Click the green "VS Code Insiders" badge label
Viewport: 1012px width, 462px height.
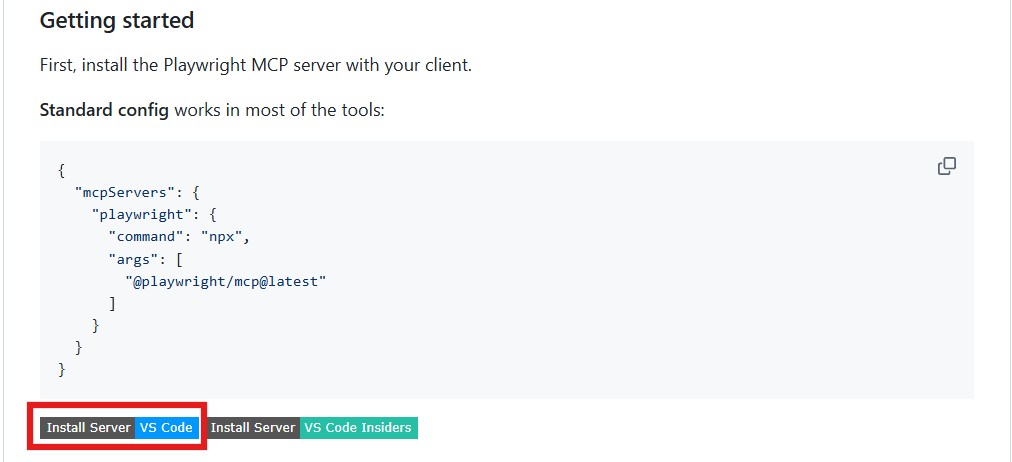(x=357, y=428)
